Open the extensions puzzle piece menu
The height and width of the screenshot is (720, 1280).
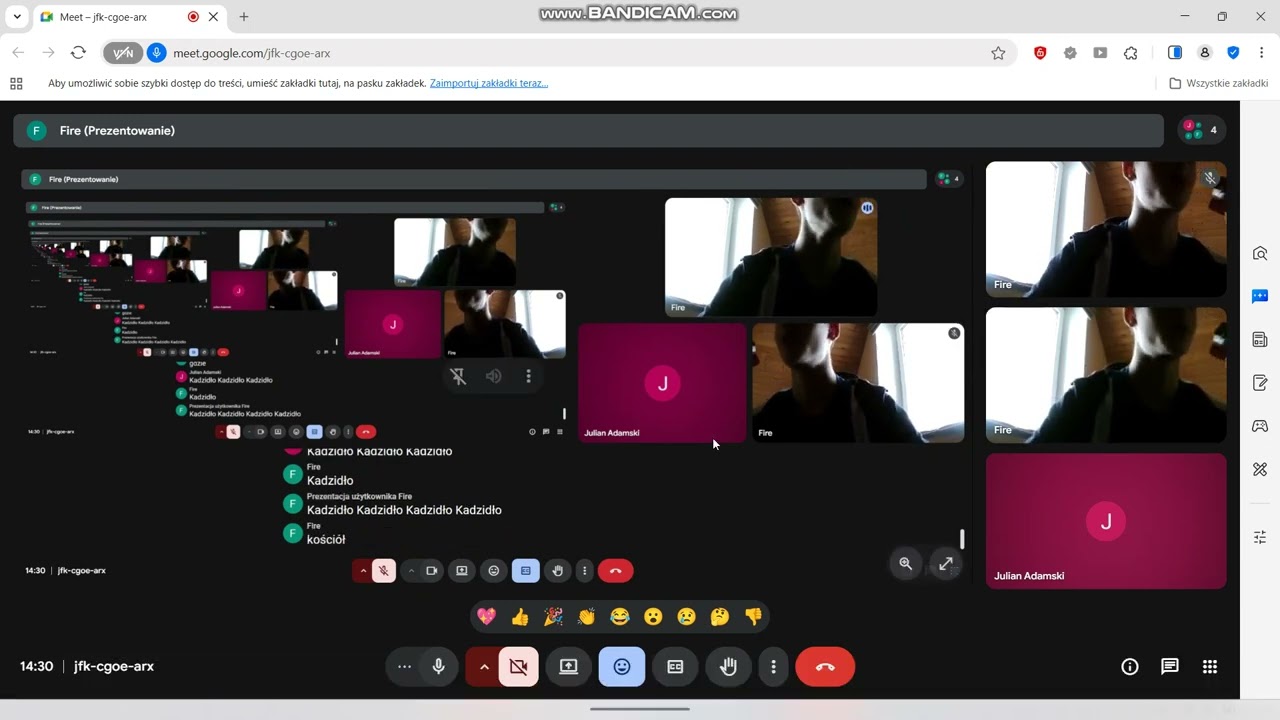[x=1131, y=53]
